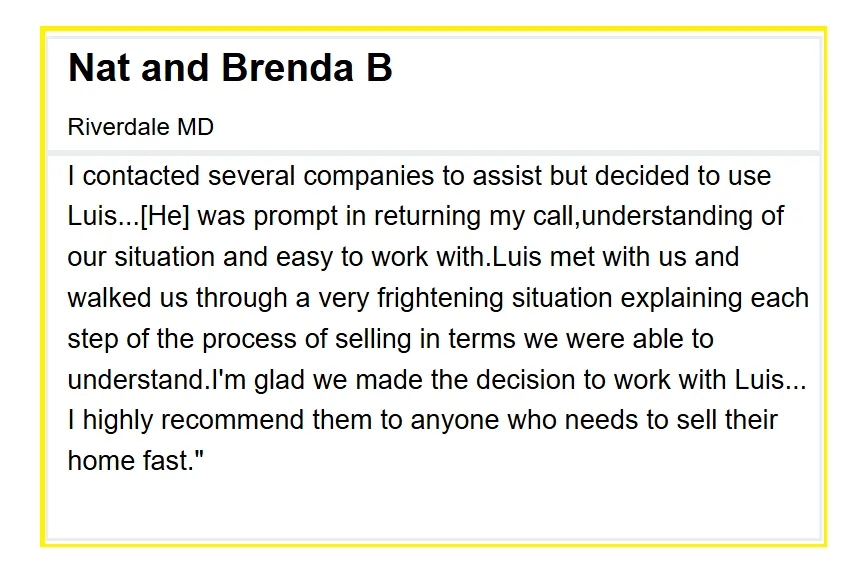
Task: Click the phrase "decided to use" on first line
Action: [x=683, y=176]
